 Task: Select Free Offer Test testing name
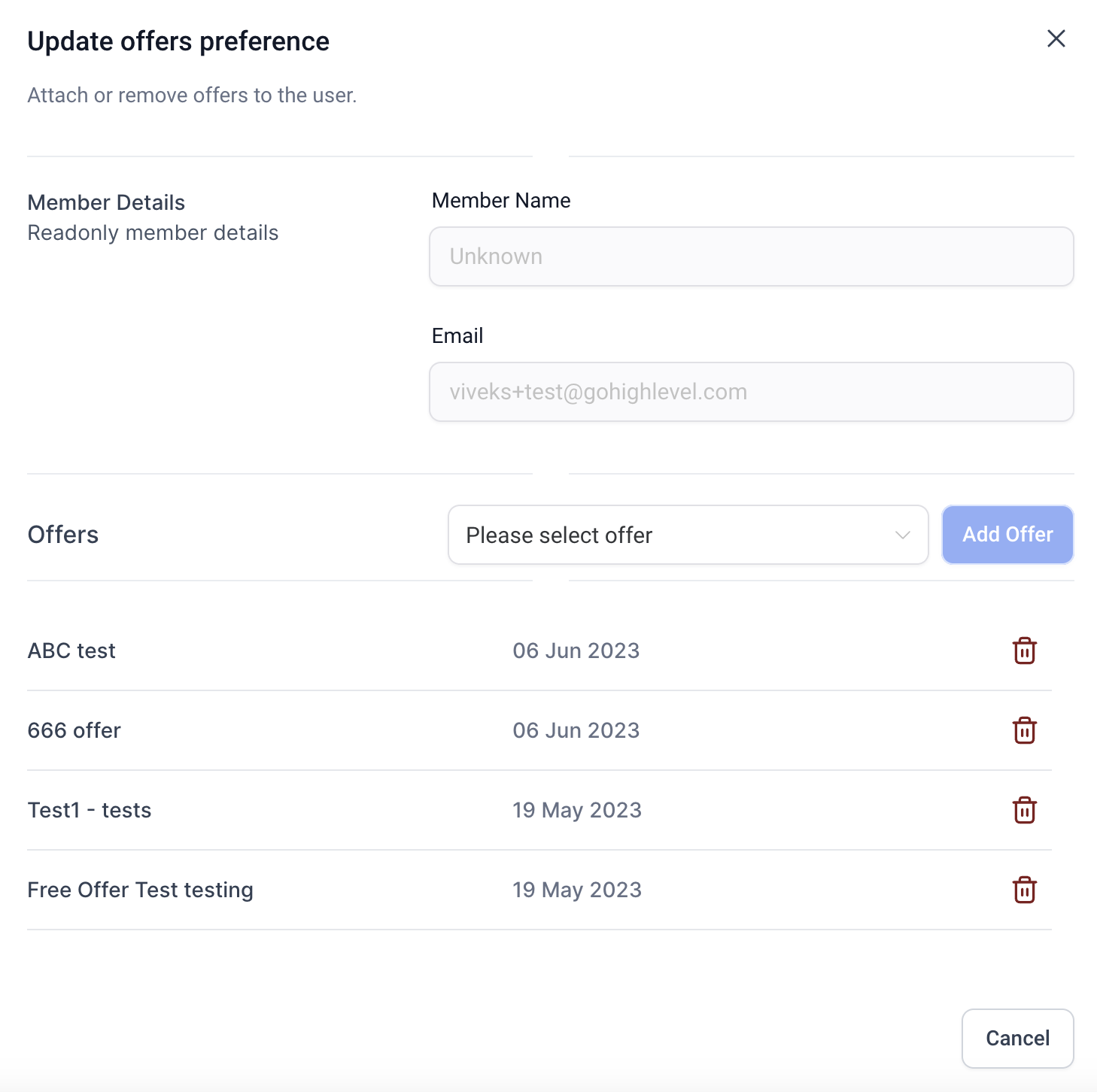tap(141, 890)
